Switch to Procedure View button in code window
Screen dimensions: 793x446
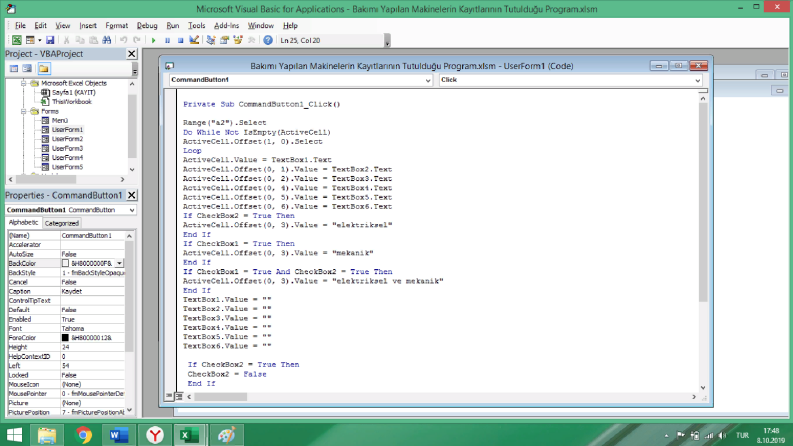[169, 396]
